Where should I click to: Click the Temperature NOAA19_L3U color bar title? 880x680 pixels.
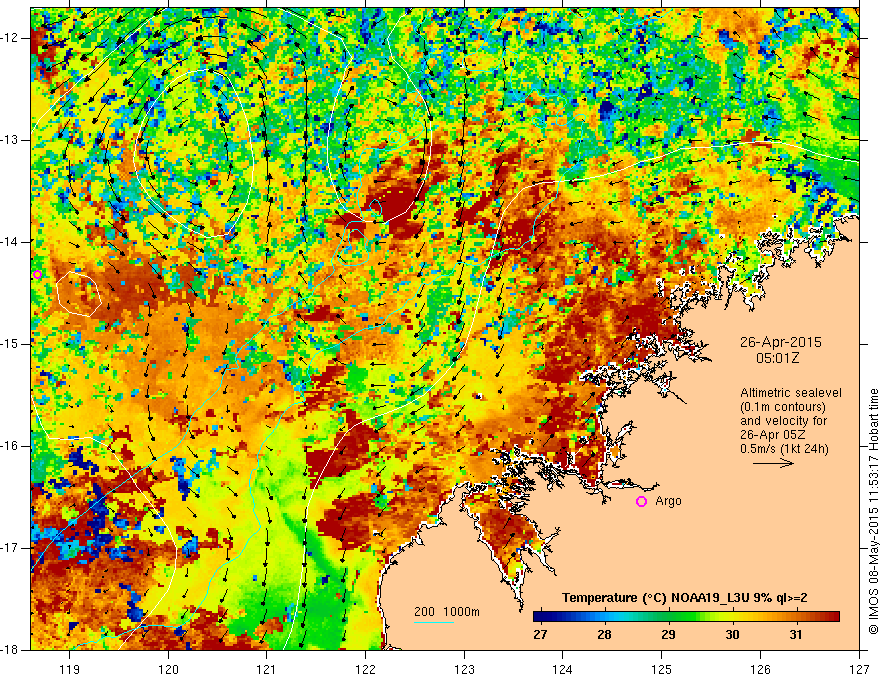click(685, 598)
